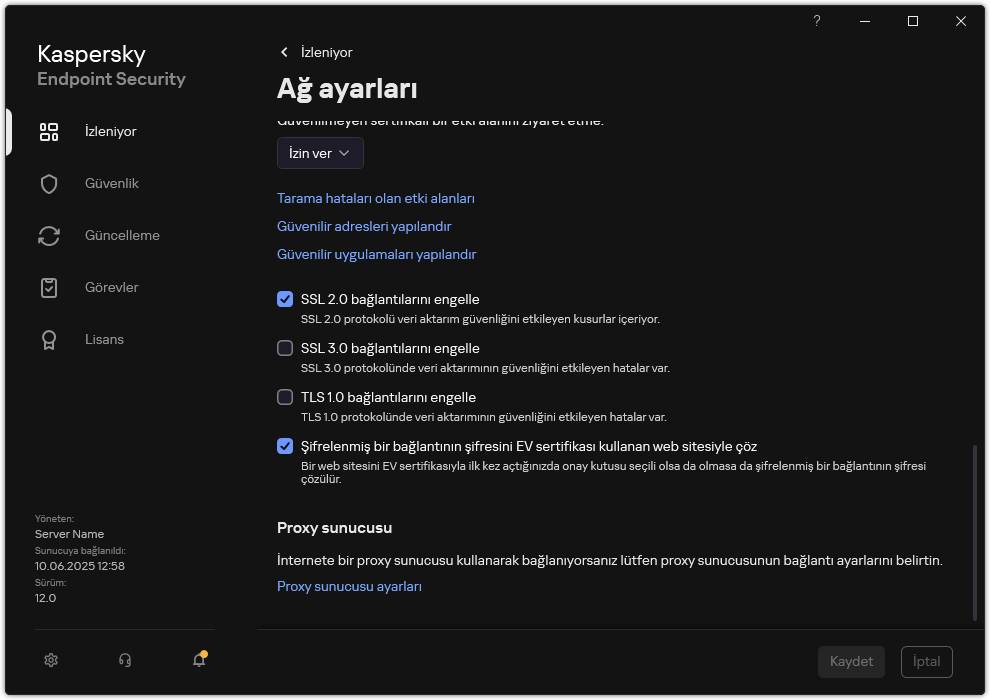Image resolution: width=990 pixels, height=700 pixels.
Task: Select the İzleniyor dashboard grid icon
Action: pos(49,131)
